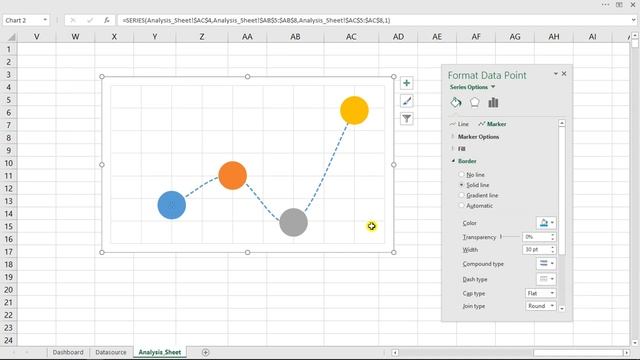Collapse the Border section
640x360 pixels.
(x=467, y=161)
